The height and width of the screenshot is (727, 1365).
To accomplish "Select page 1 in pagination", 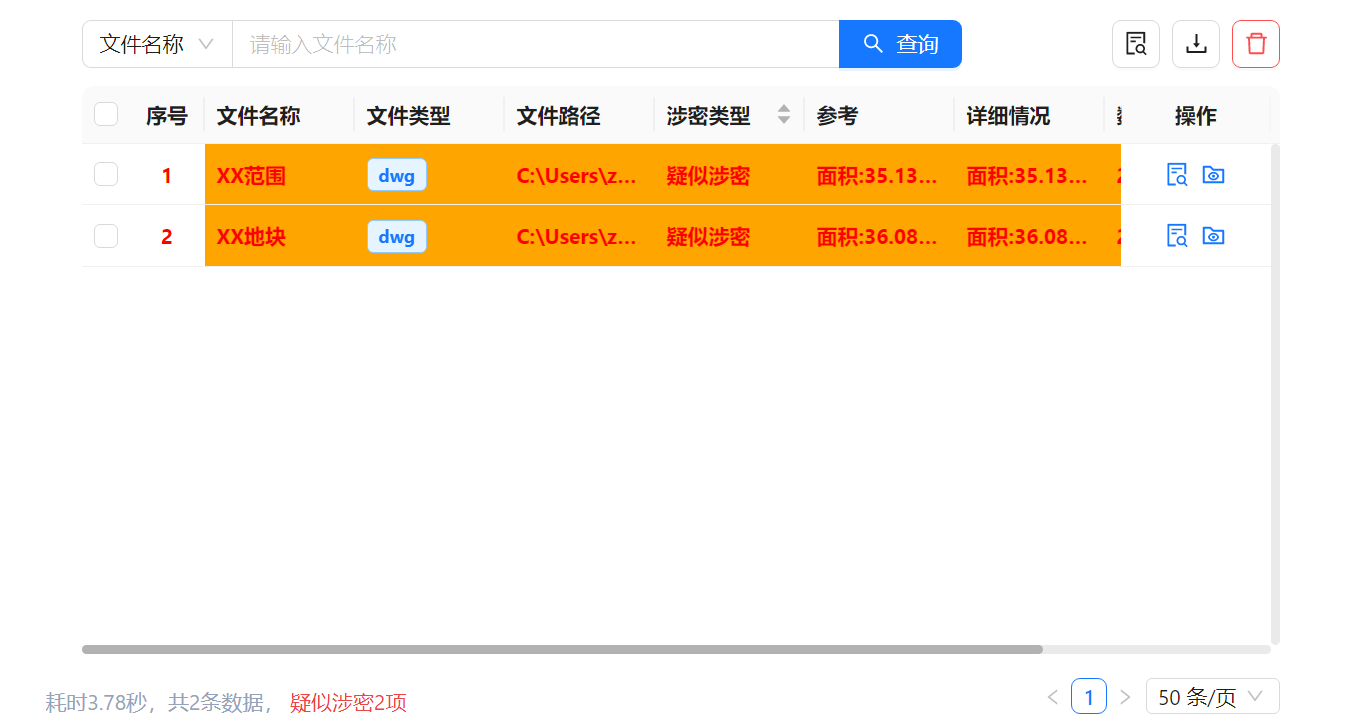I will (1088, 697).
